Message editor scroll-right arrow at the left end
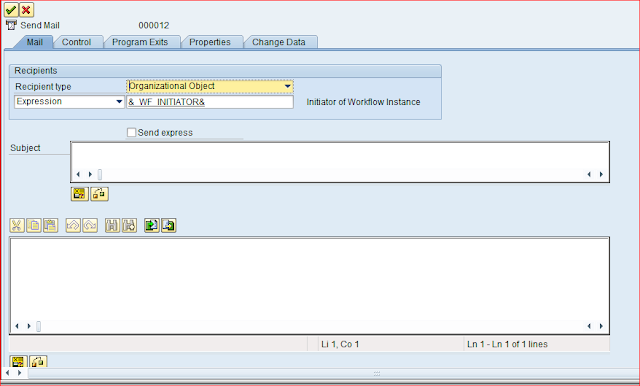This screenshot has width=640, height=386. click(29, 326)
